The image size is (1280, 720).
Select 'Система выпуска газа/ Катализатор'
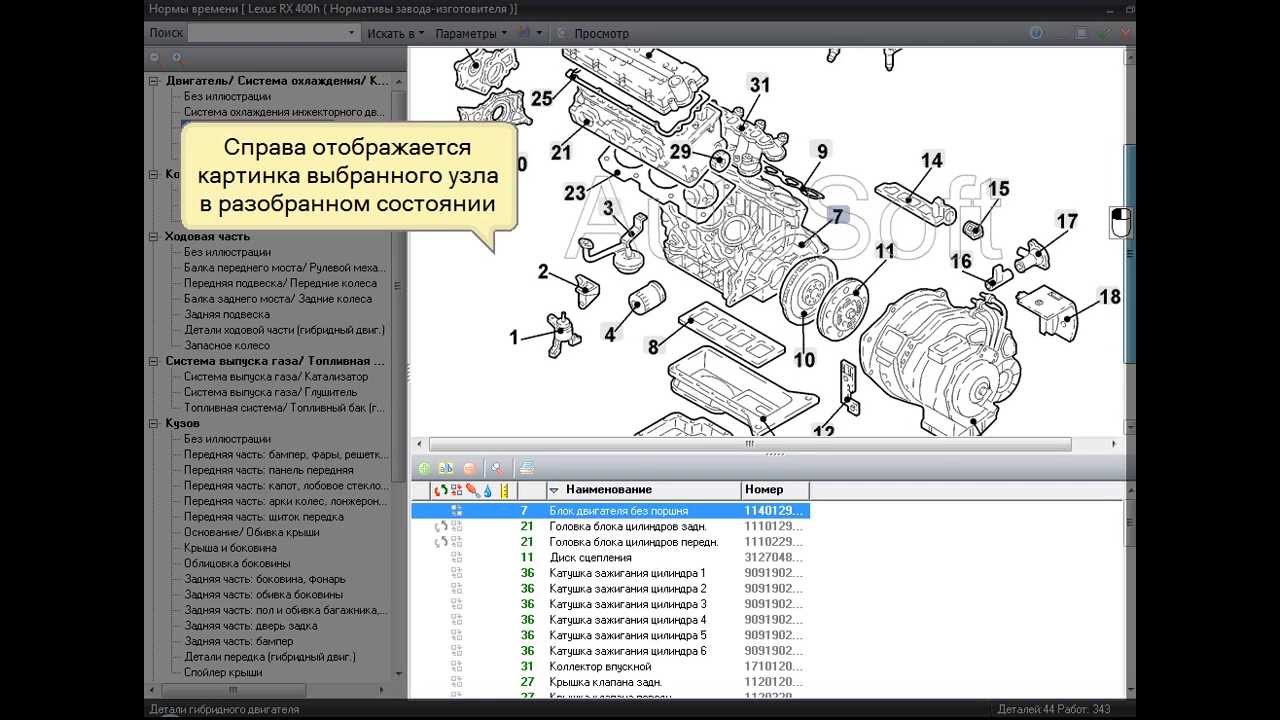point(276,377)
